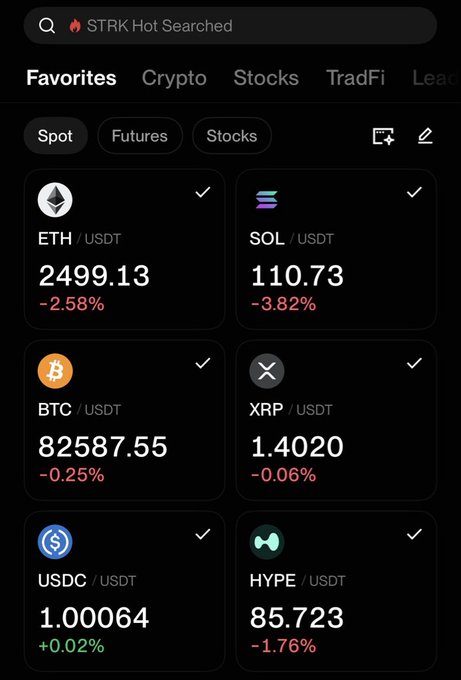Tap the HYPE coin logo

[x=267, y=542]
